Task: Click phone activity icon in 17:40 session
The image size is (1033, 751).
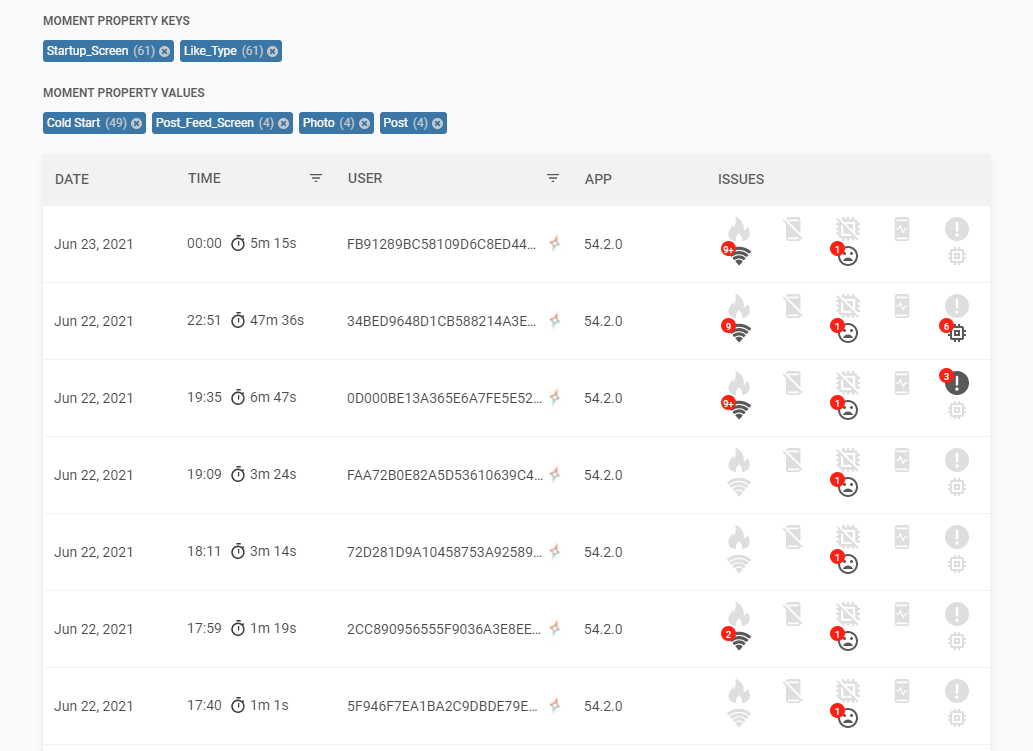Action: coord(902,692)
